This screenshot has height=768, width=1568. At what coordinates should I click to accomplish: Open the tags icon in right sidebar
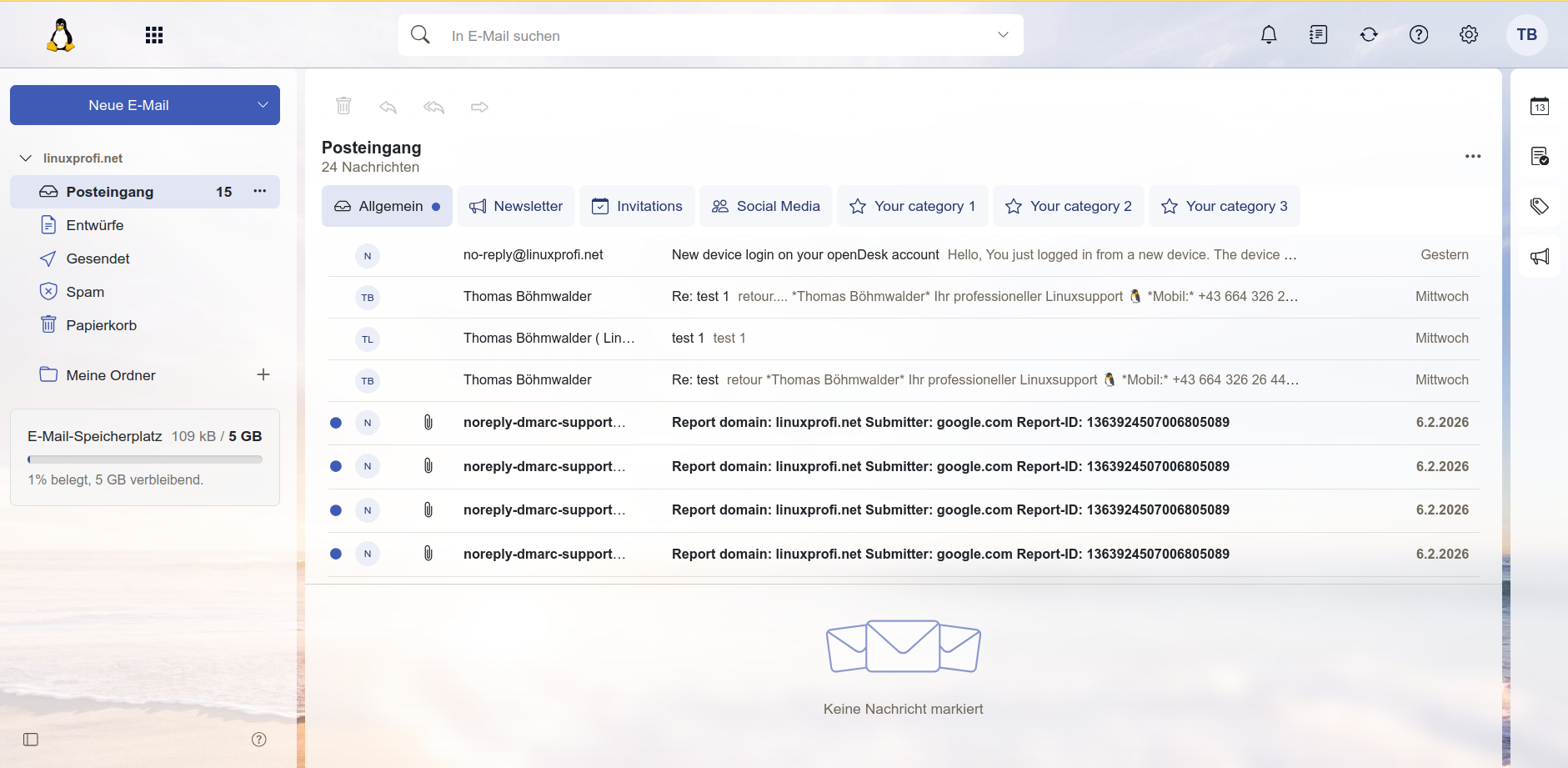1539,206
